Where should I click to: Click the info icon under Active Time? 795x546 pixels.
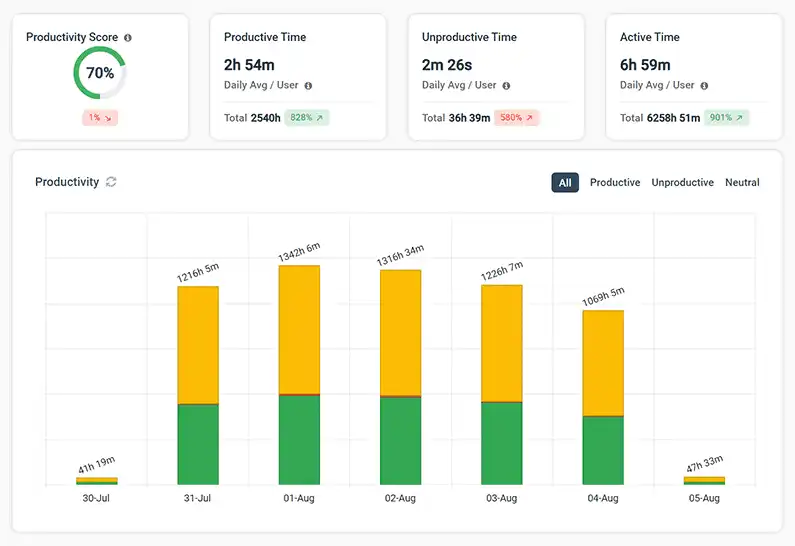[x=704, y=86]
